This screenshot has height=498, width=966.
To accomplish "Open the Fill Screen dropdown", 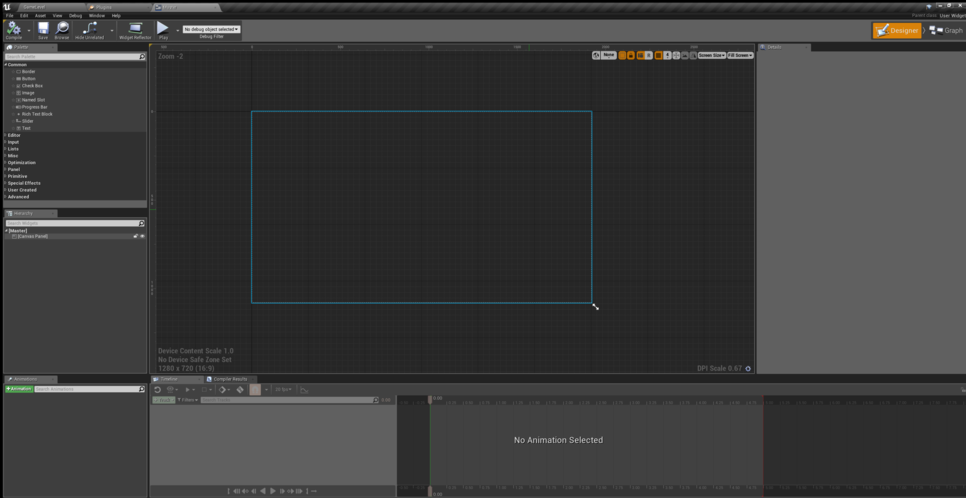I will (x=741, y=55).
